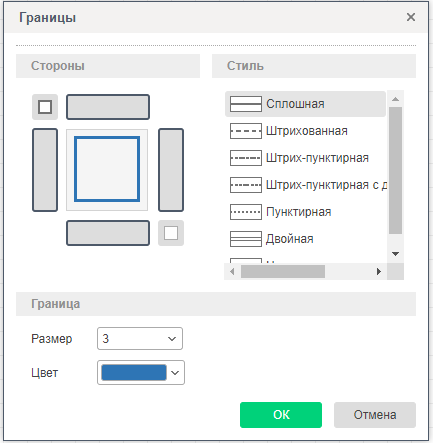Click the horizontal scrollbar right arrow
This screenshot has height=443, width=433.
pyautogui.click(x=379, y=272)
